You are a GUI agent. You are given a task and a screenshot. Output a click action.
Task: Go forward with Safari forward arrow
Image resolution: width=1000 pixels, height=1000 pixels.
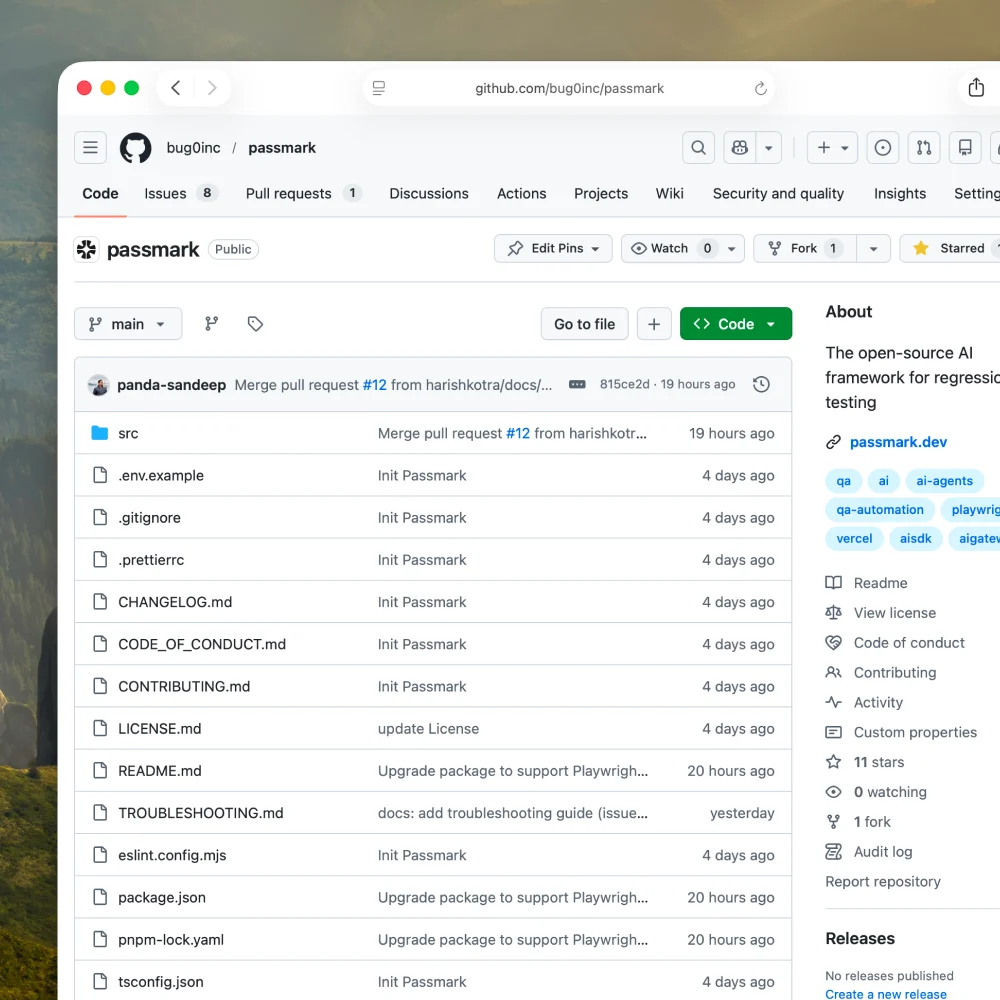click(212, 87)
